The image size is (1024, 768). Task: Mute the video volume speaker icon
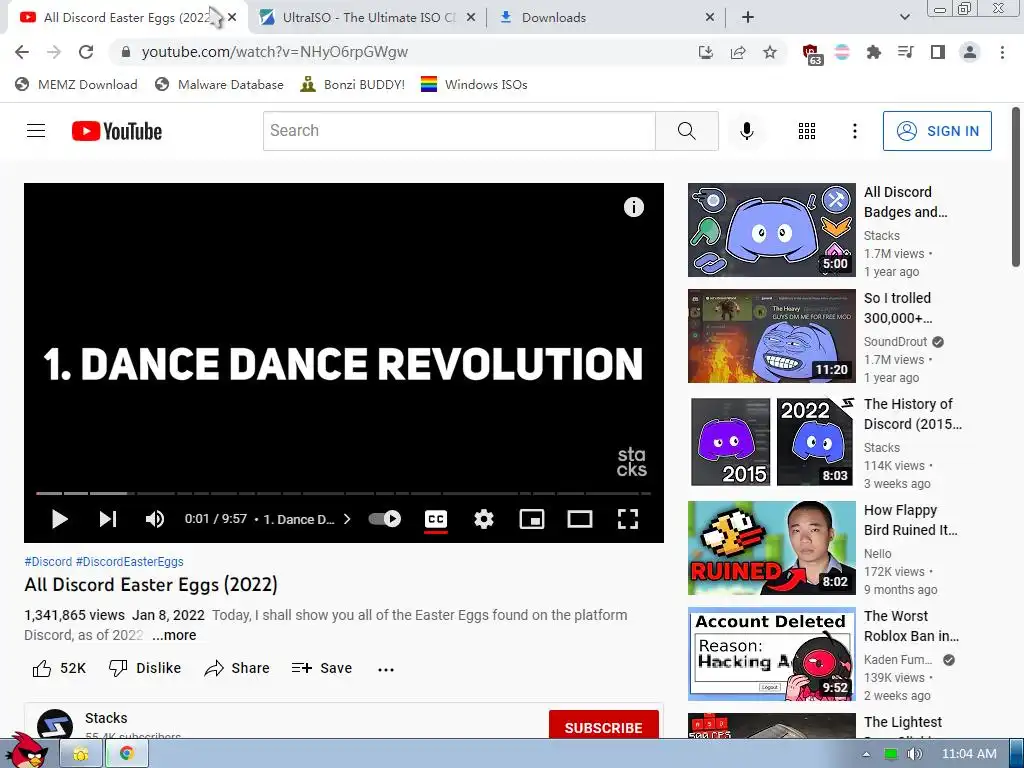pyautogui.click(x=155, y=519)
